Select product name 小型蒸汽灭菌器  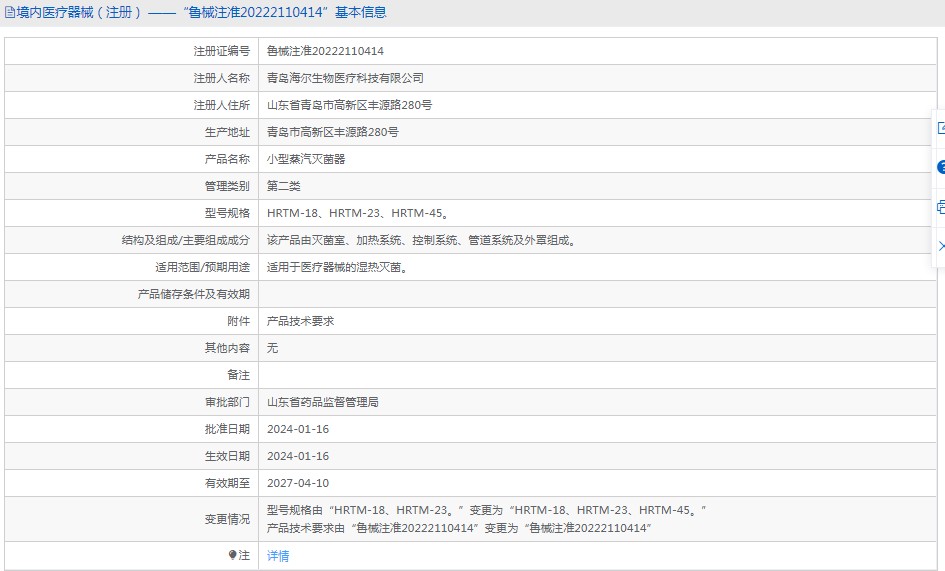(x=306, y=159)
